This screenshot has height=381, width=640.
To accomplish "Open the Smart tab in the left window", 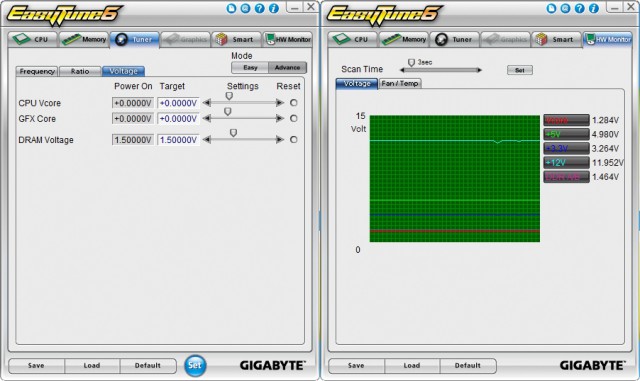I will click(236, 40).
